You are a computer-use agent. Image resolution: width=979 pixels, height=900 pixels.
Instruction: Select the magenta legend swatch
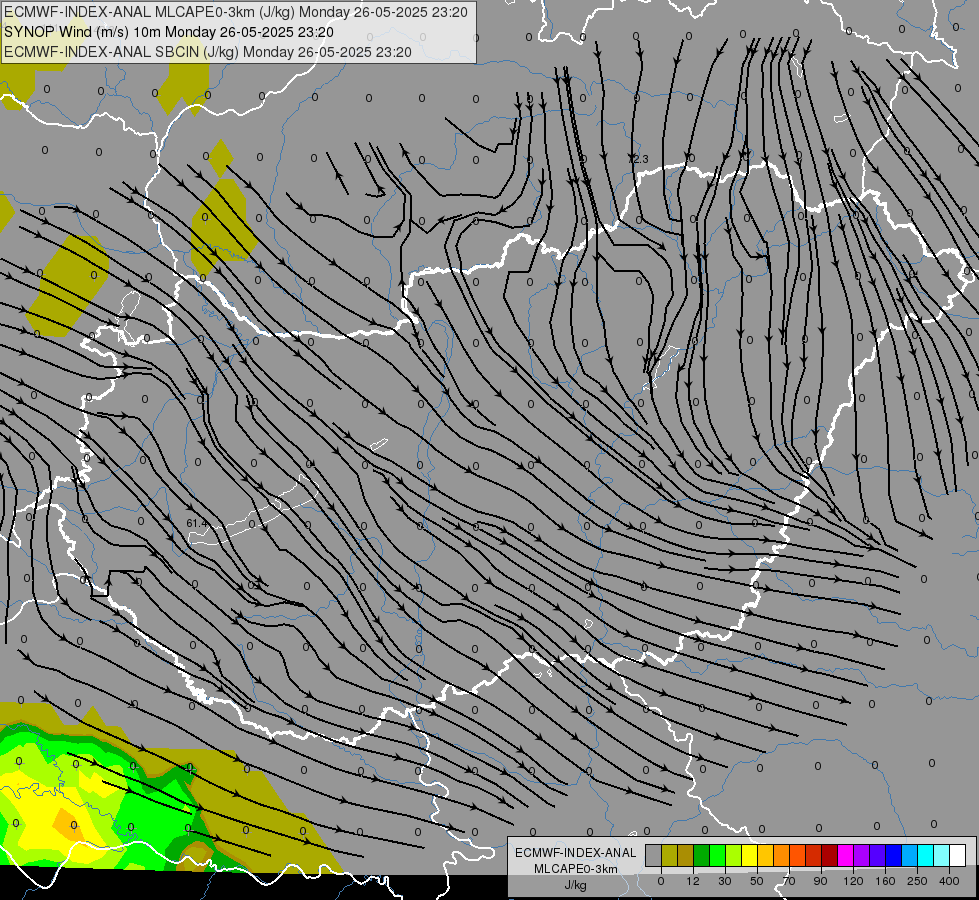coord(846,855)
